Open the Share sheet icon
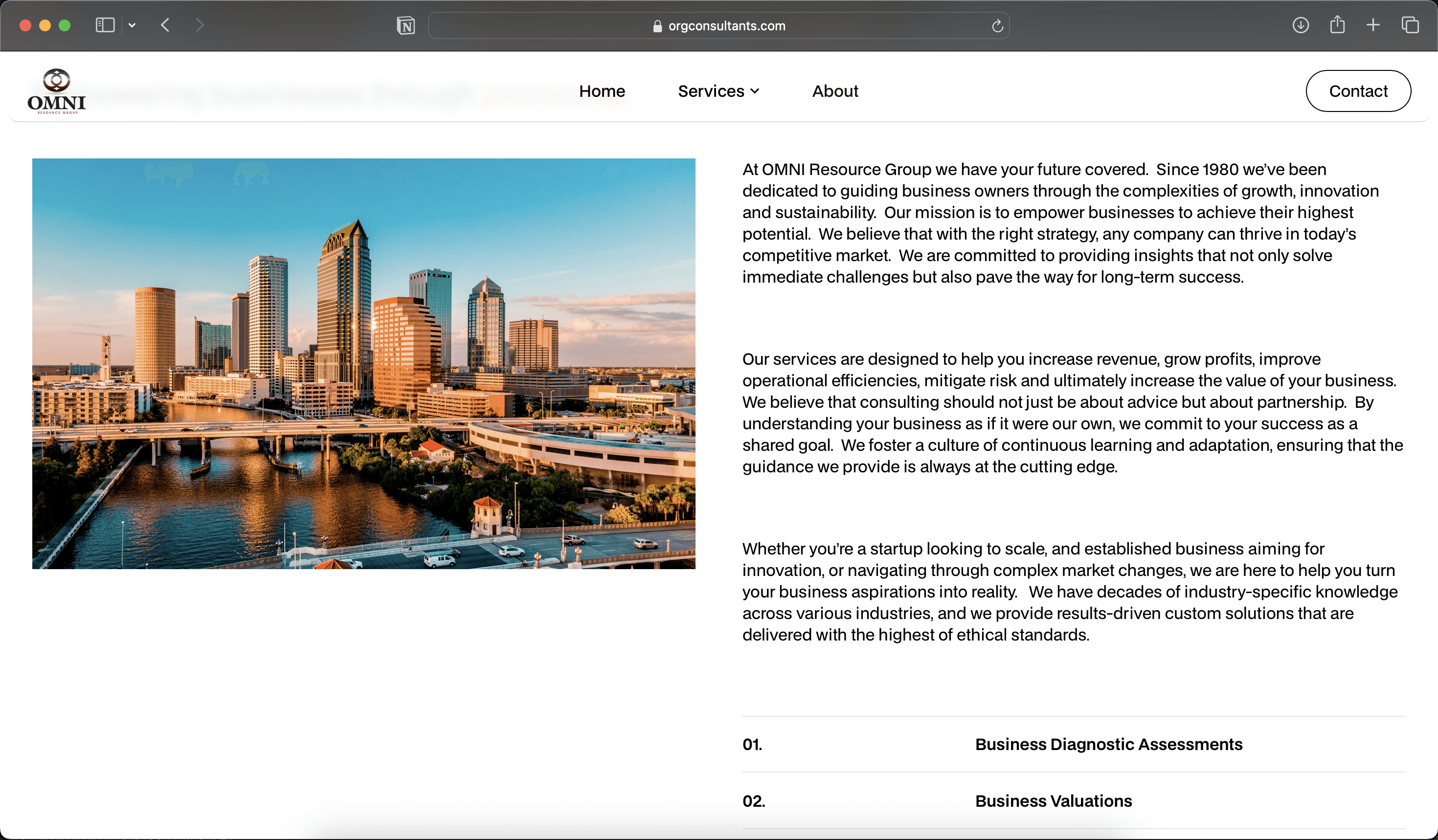 (1337, 24)
